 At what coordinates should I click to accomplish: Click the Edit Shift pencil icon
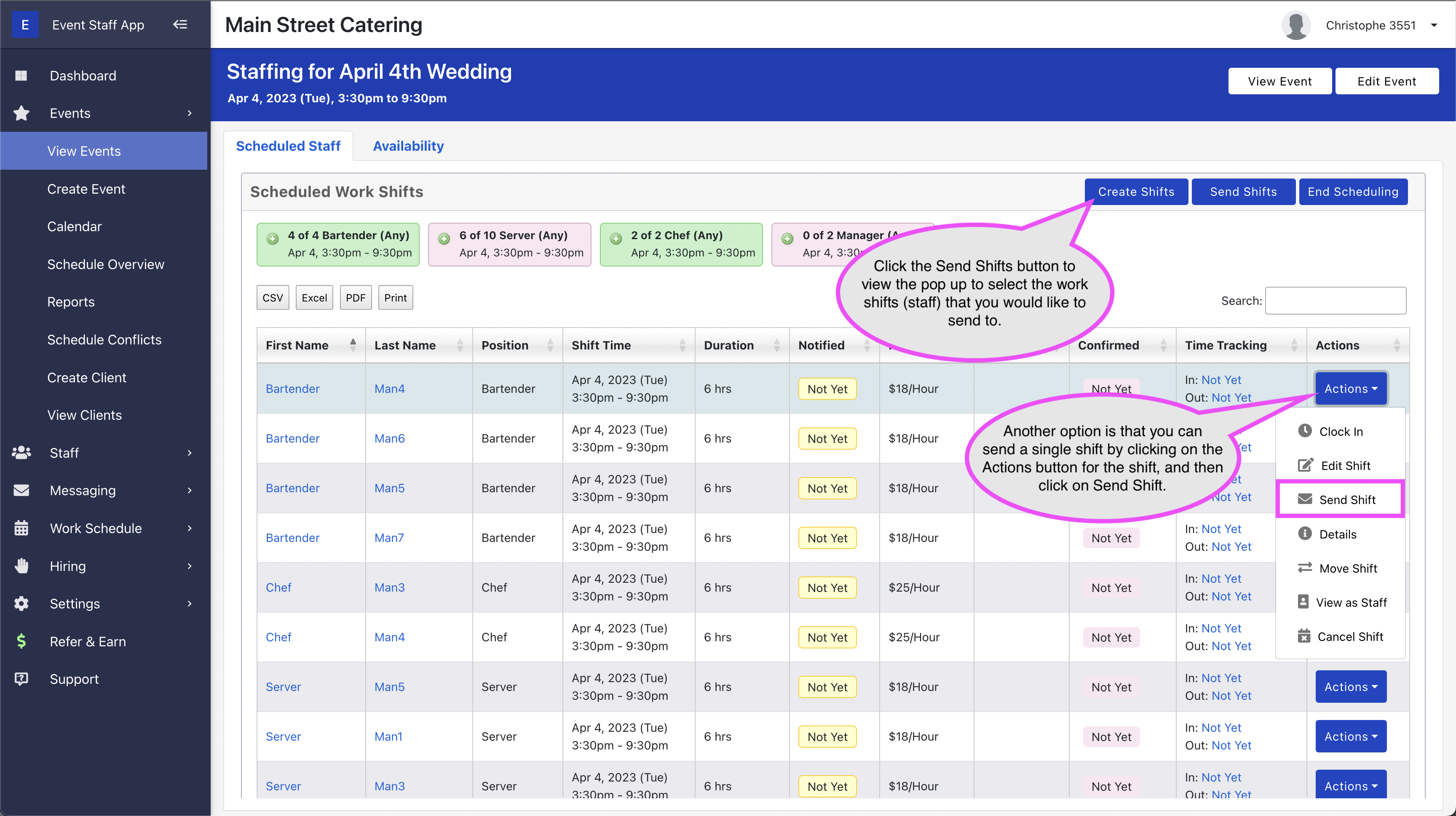(x=1305, y=465)
